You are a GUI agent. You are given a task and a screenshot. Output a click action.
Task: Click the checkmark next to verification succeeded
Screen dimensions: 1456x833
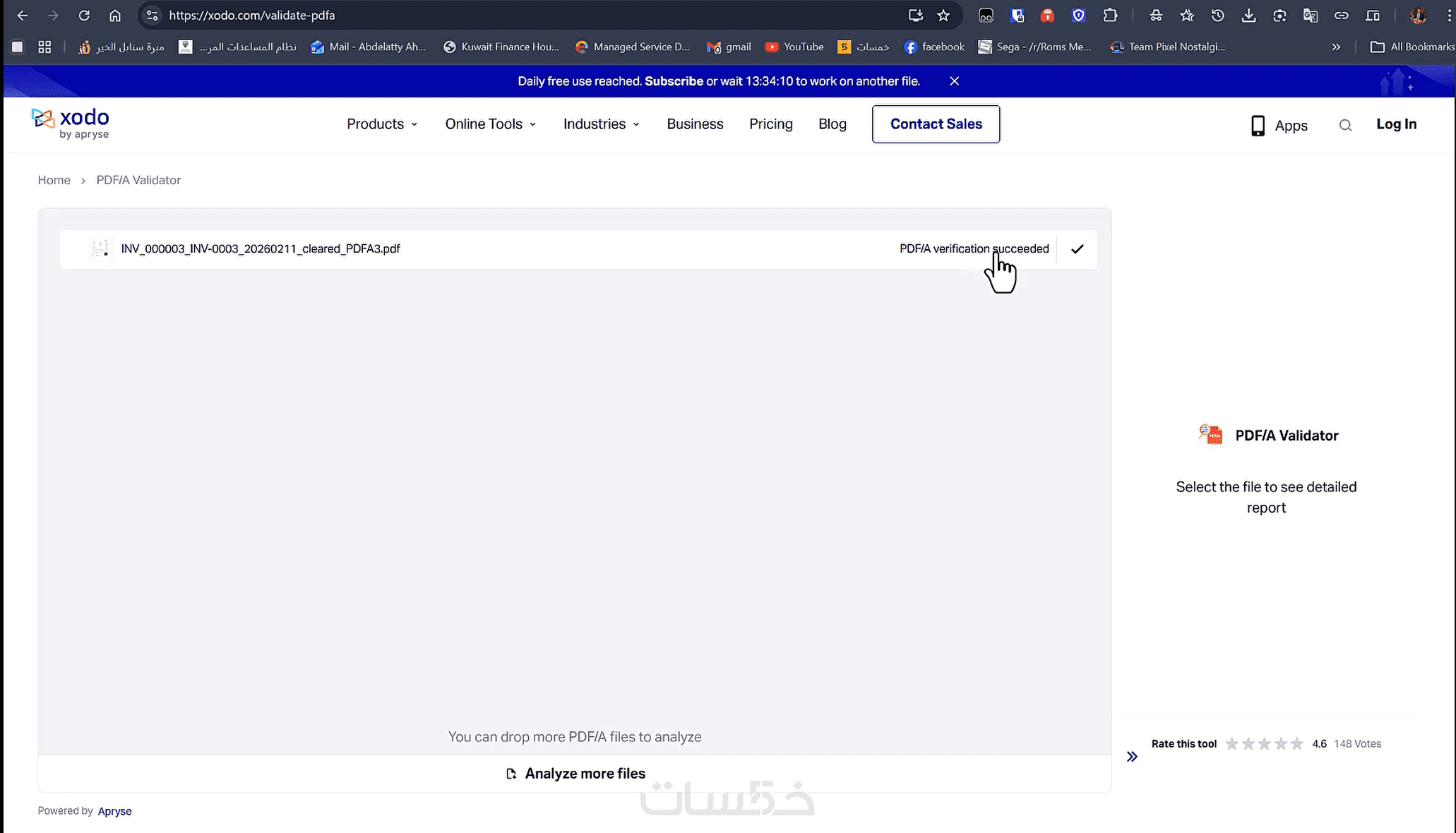click(1077, 249)
